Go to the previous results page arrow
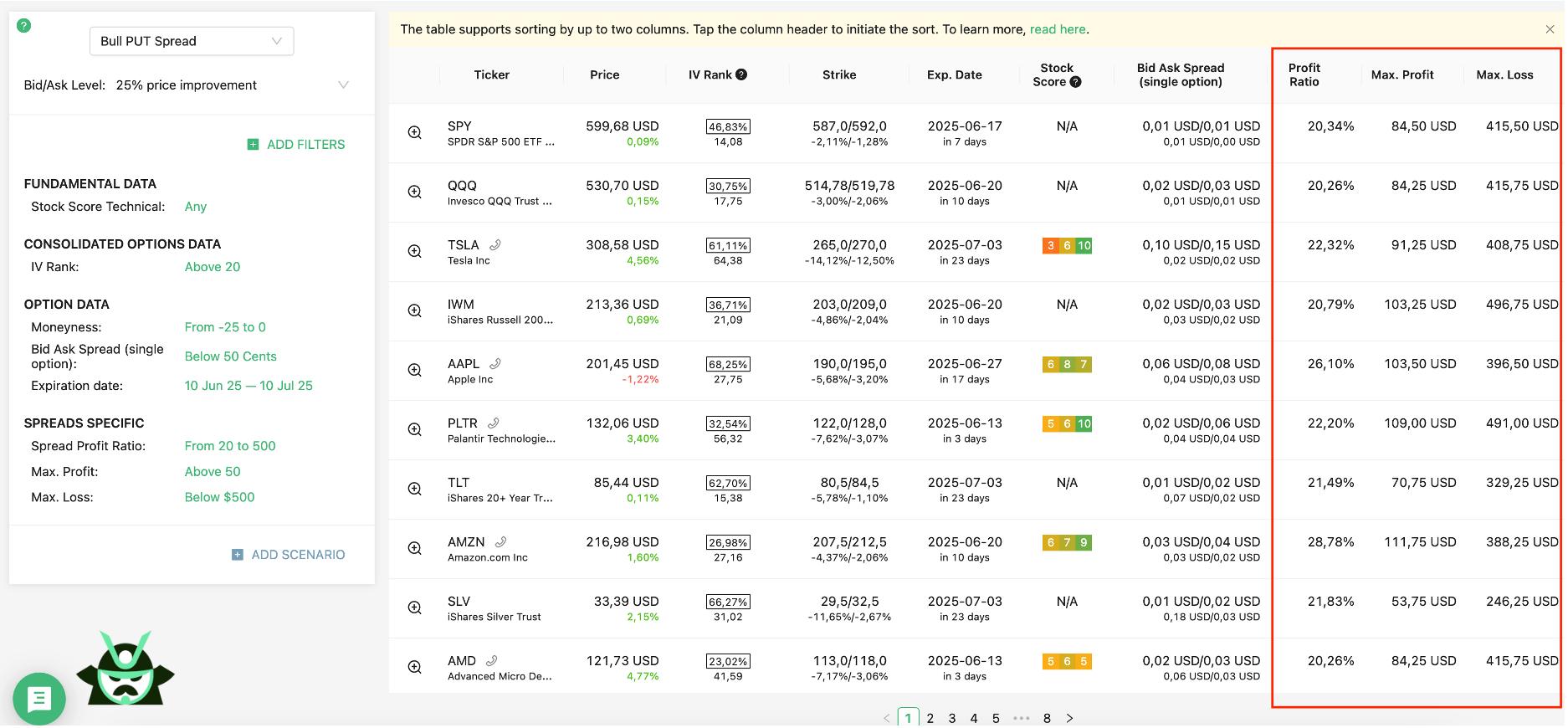 click(887, 719)
